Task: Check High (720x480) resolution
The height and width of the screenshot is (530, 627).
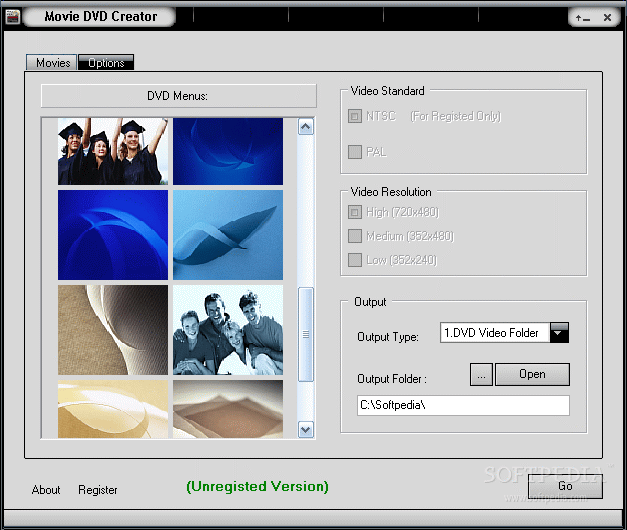Action: (x=355, y=212)
